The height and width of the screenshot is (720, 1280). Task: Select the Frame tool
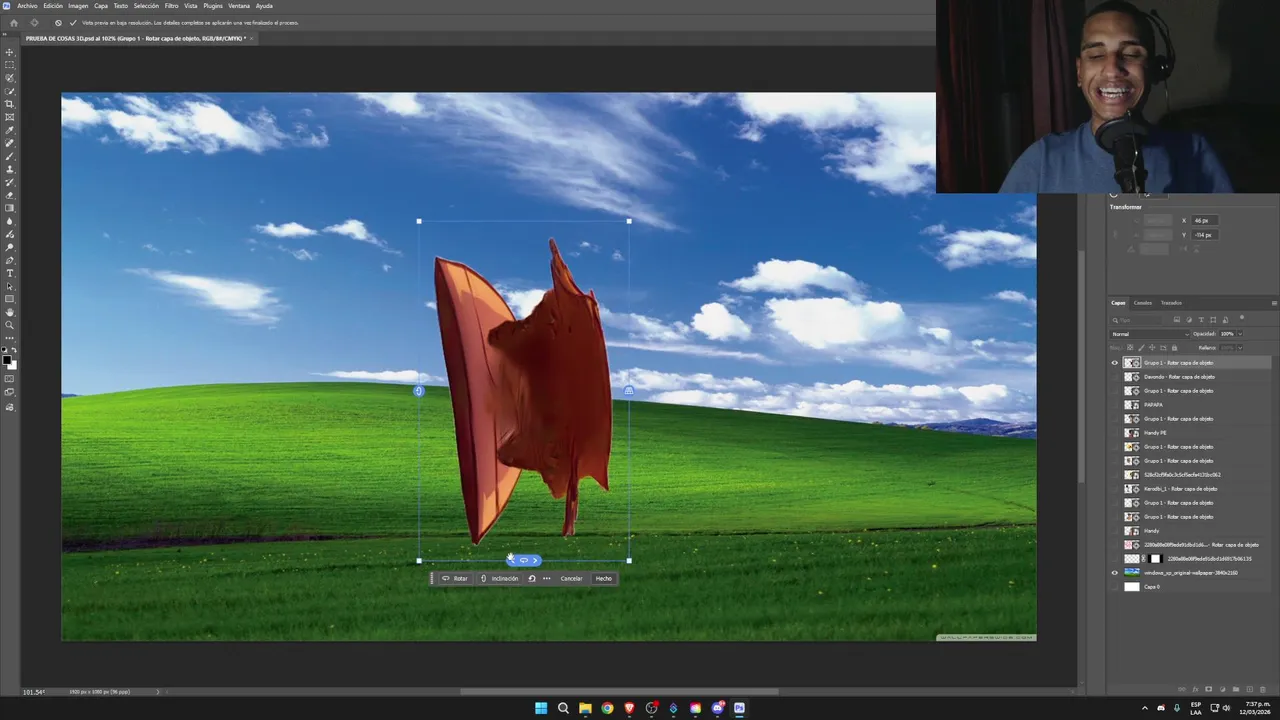[x=10, y=117]
